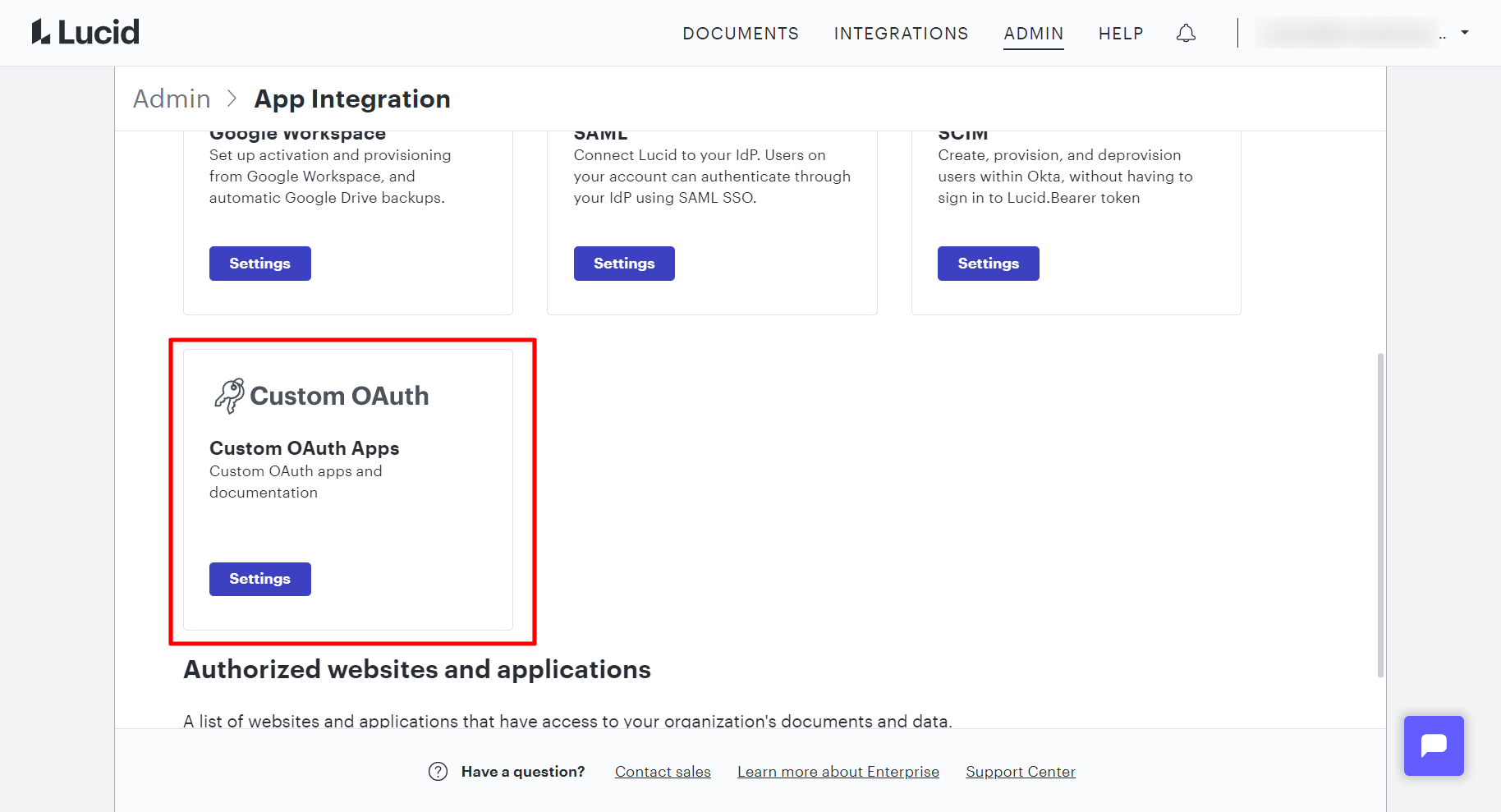This screenshot has width=1501, height=812.
Task: Click the App Integration breadcrumb title
Action: pos(352,99)
